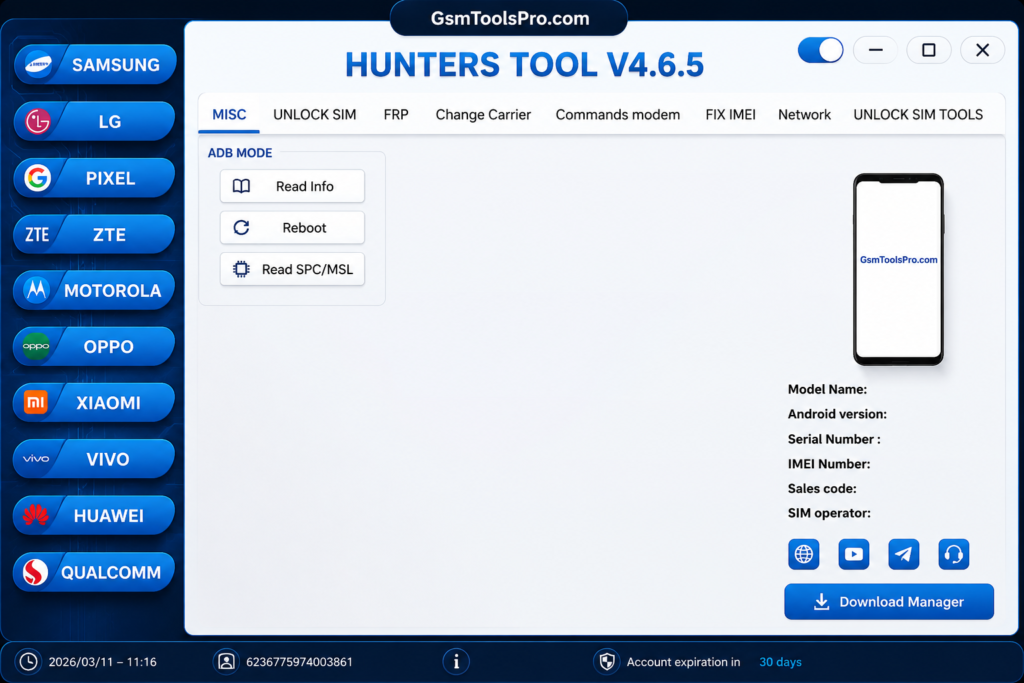The width and height of the screenshot is (1024, 683).
Task: Click the account ID 6236775974003861
Action: pos(299,662)
